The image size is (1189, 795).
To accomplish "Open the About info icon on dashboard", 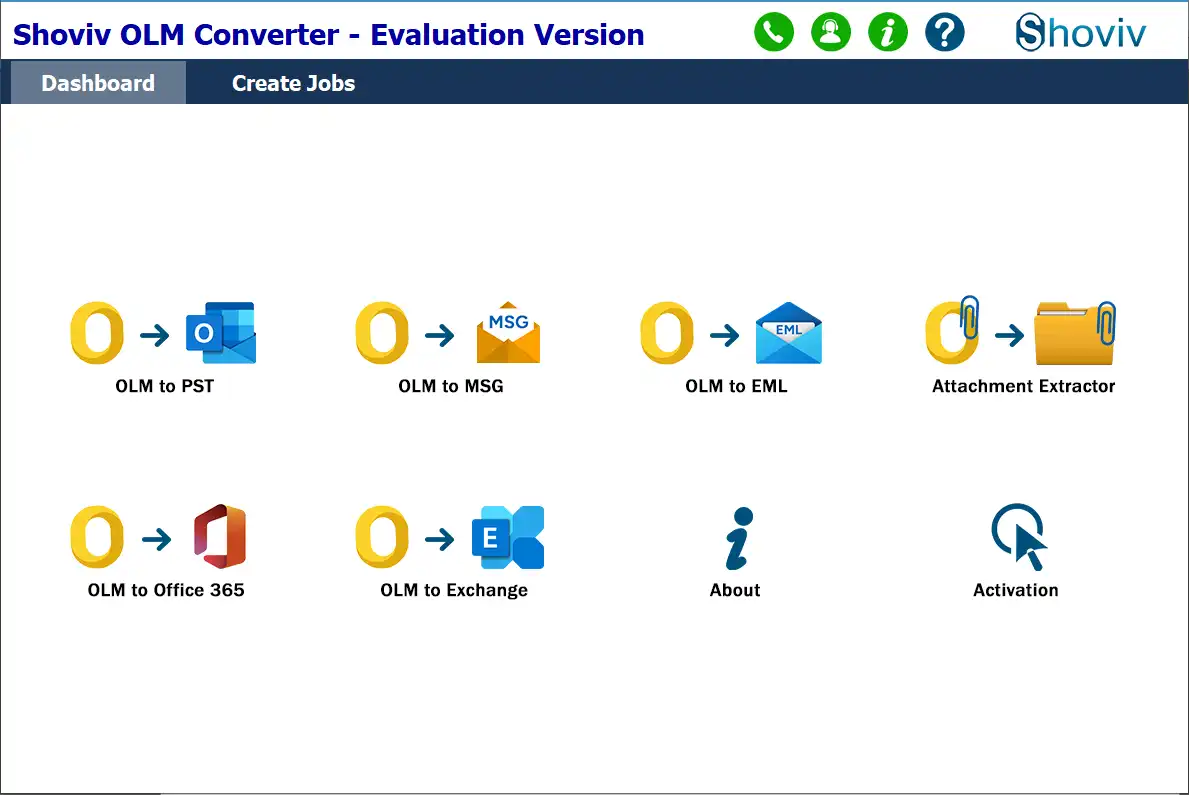I will (x=739, y=538).
